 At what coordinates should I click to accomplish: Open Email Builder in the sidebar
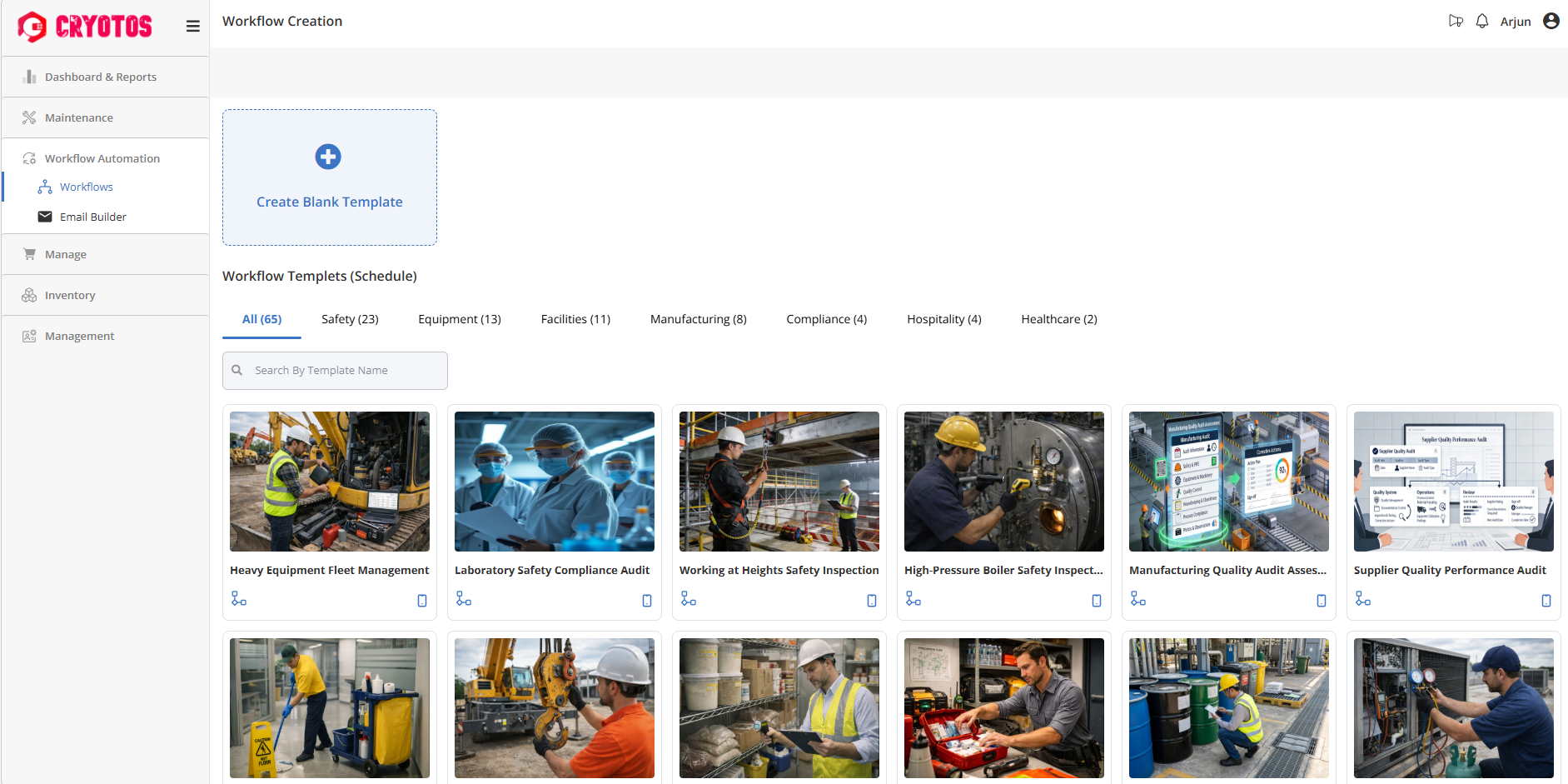coord(92,217)
